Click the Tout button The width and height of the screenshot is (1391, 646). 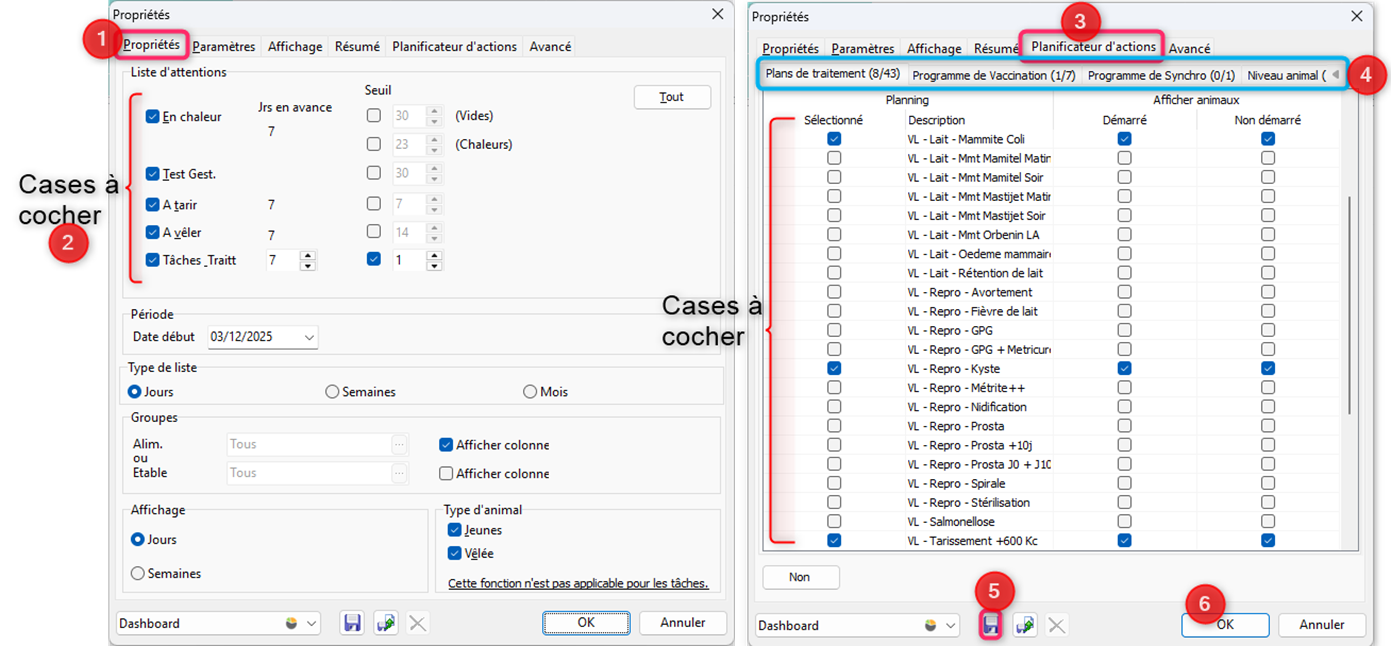coord(672,97)
